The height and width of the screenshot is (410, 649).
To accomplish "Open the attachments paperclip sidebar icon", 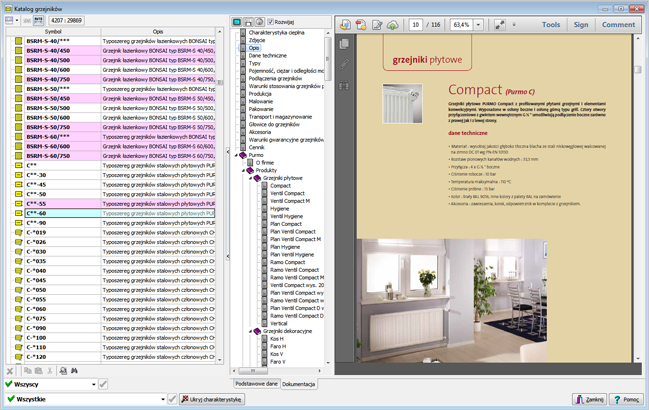I will pos(344,64).
